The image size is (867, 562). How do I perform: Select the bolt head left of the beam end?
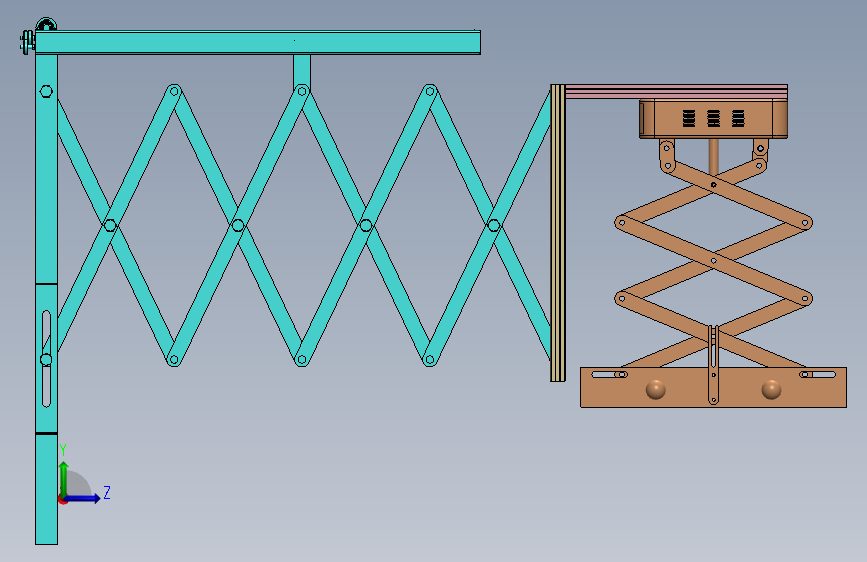click(27, 43)
